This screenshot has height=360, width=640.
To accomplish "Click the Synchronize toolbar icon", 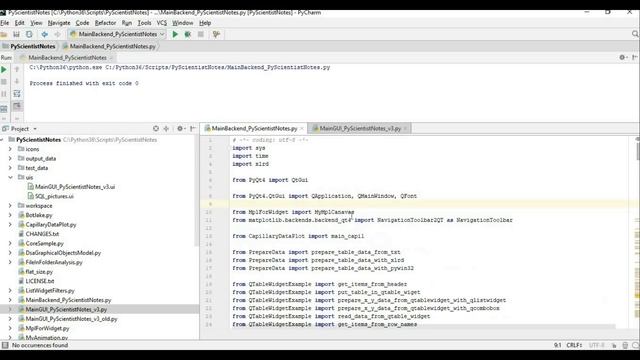I will (x=29, y=34).
